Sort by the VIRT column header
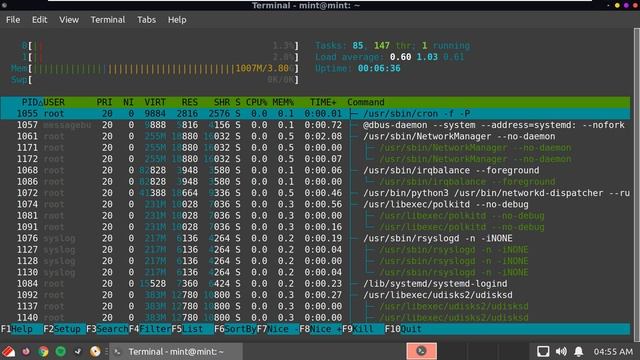The image size is (640, 360). (x=155, y=102)
